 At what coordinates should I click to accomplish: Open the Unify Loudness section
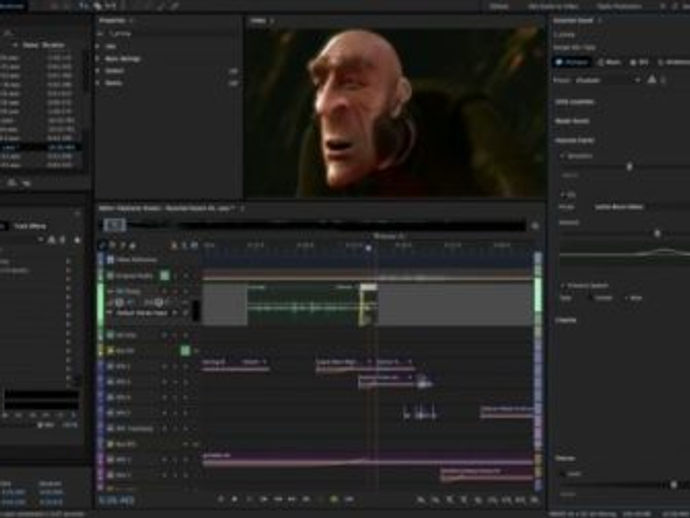click(575, 102)
